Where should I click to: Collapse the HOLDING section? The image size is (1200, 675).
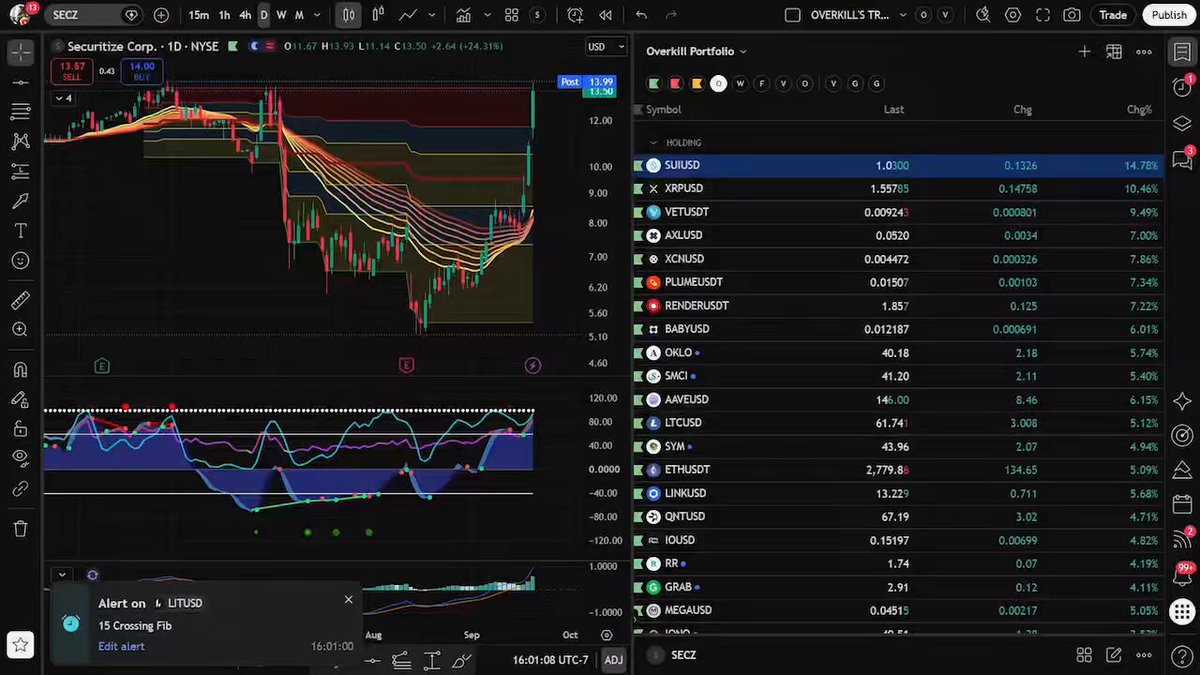point(654,143)
